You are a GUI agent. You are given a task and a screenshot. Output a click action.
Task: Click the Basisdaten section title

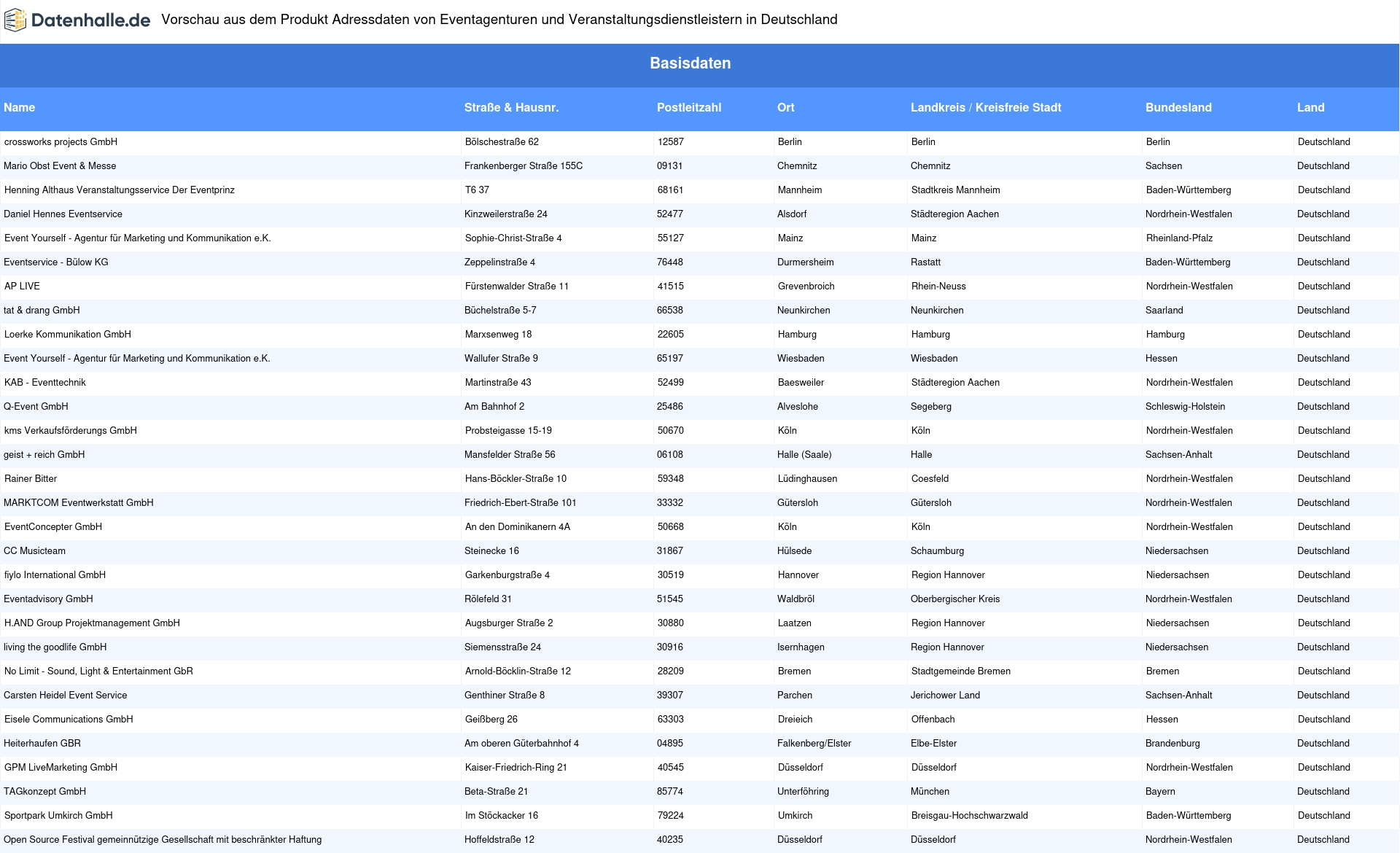(691, 63)
